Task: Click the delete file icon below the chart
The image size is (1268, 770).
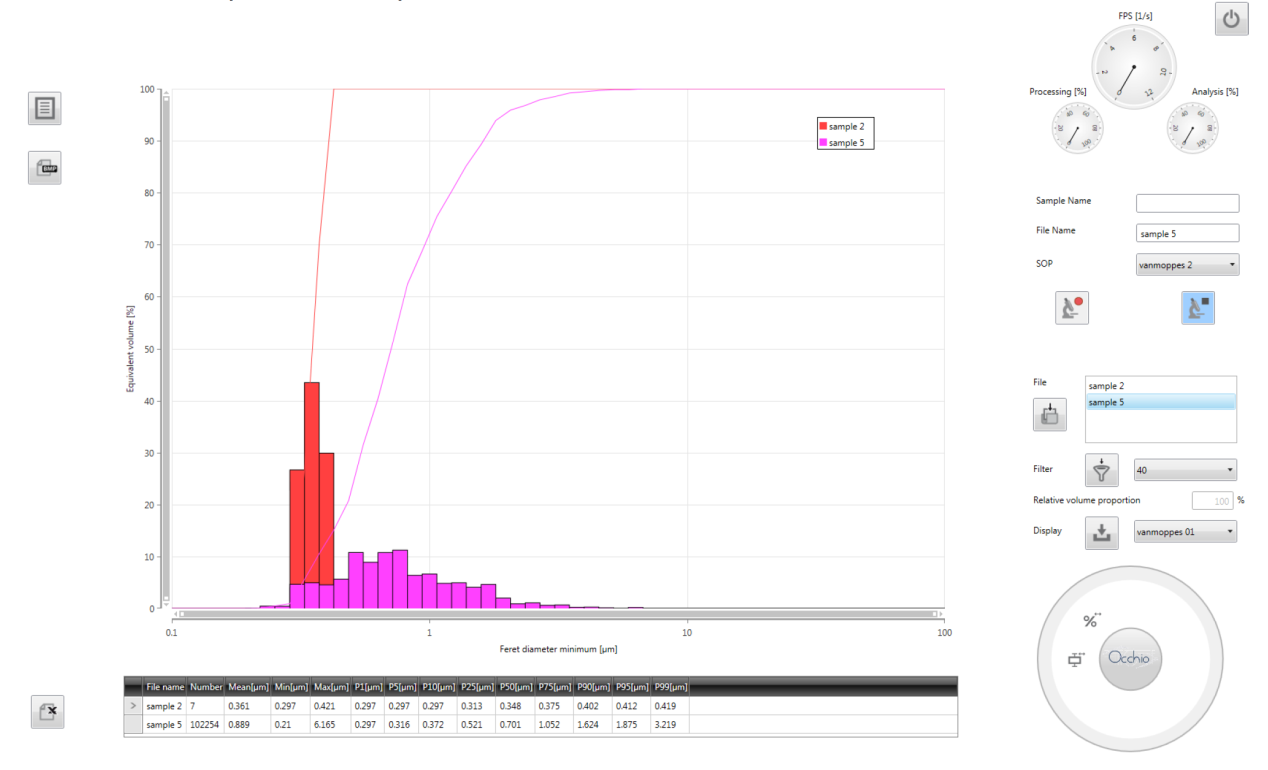Action: tap(47, 711)
